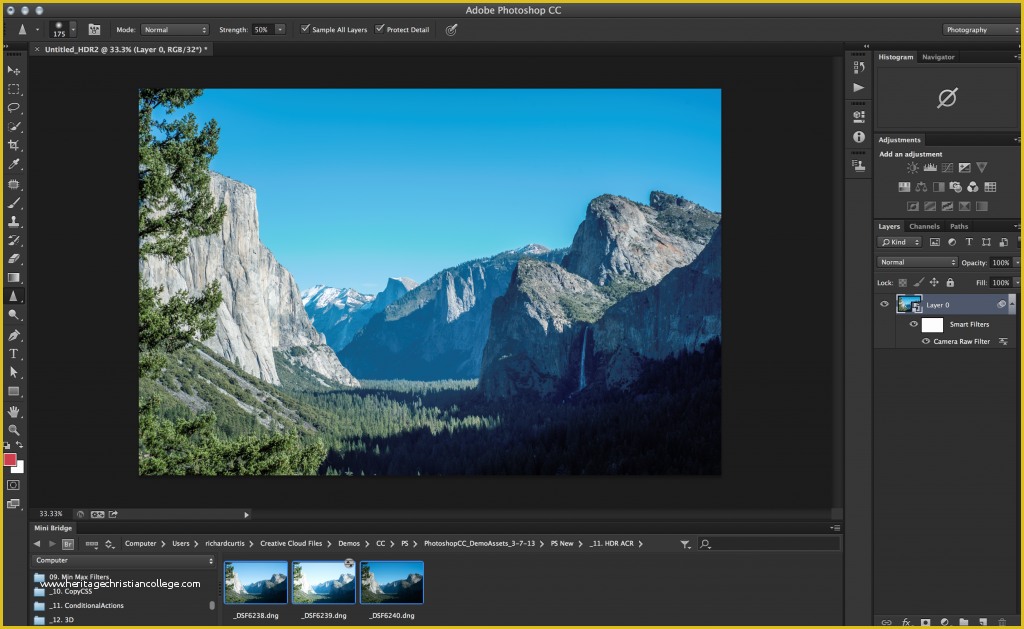The width and height of the screenshot is (1024, 629).
Task: Select the Eraser tool
Action: [13, 259]
